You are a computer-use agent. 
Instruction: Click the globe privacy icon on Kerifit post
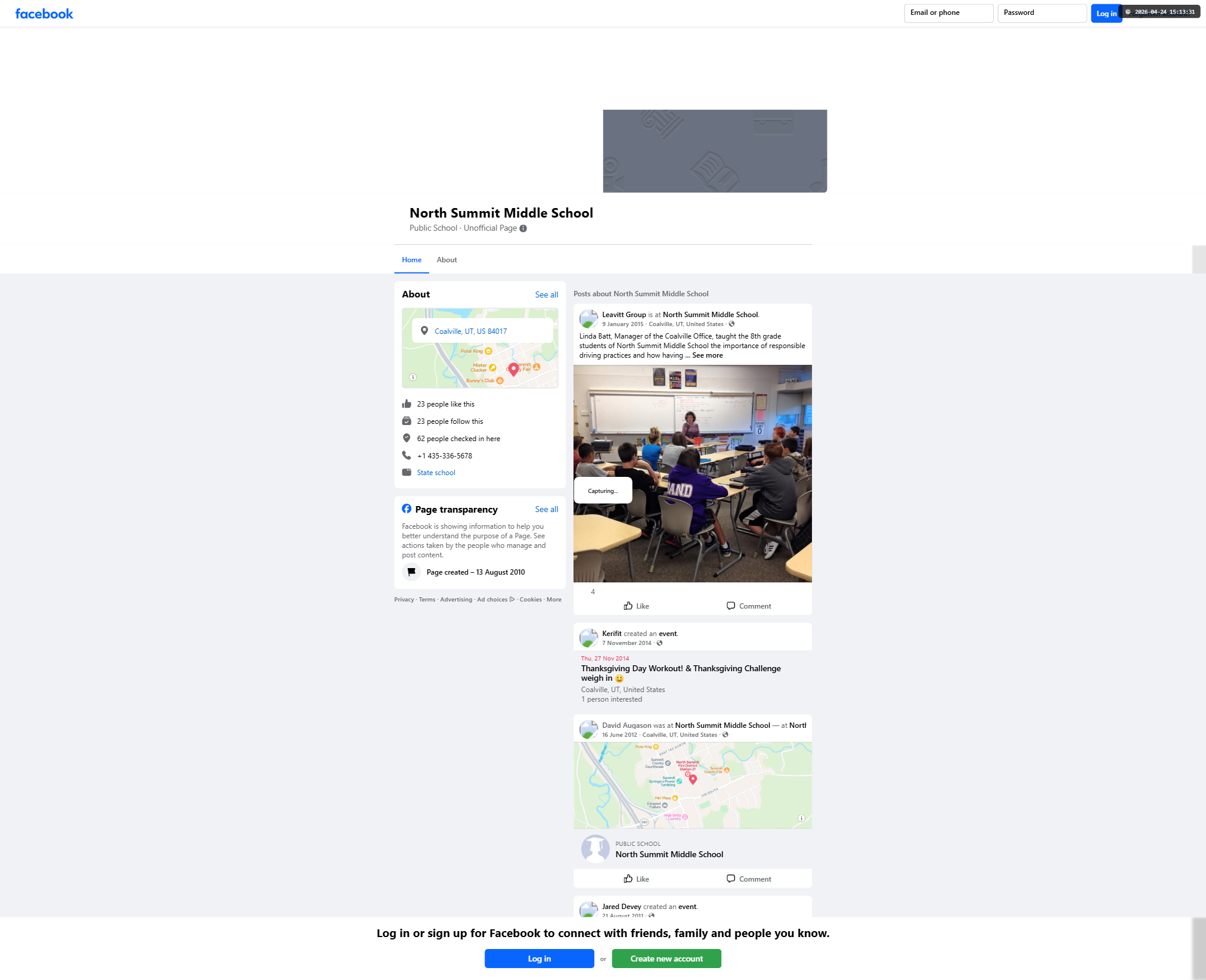pos(659,643)
